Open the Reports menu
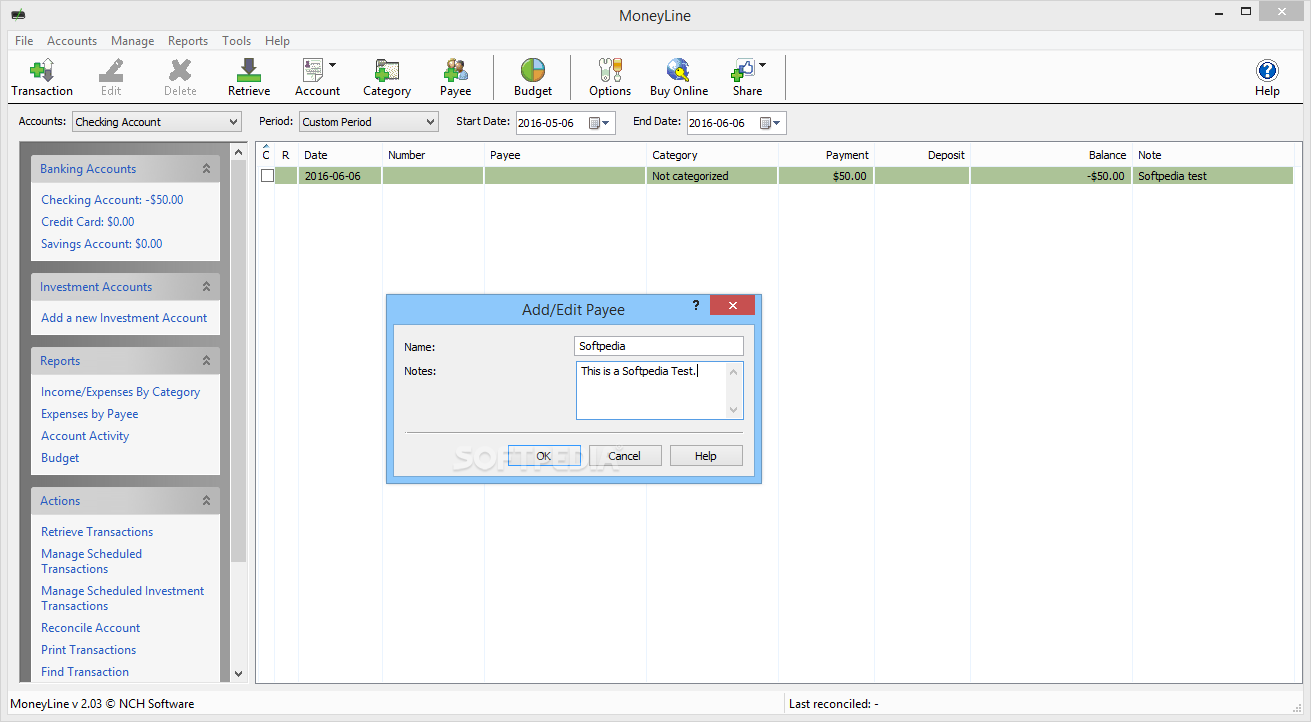Viewport: 1311px width, 722px height. point(188,41)
